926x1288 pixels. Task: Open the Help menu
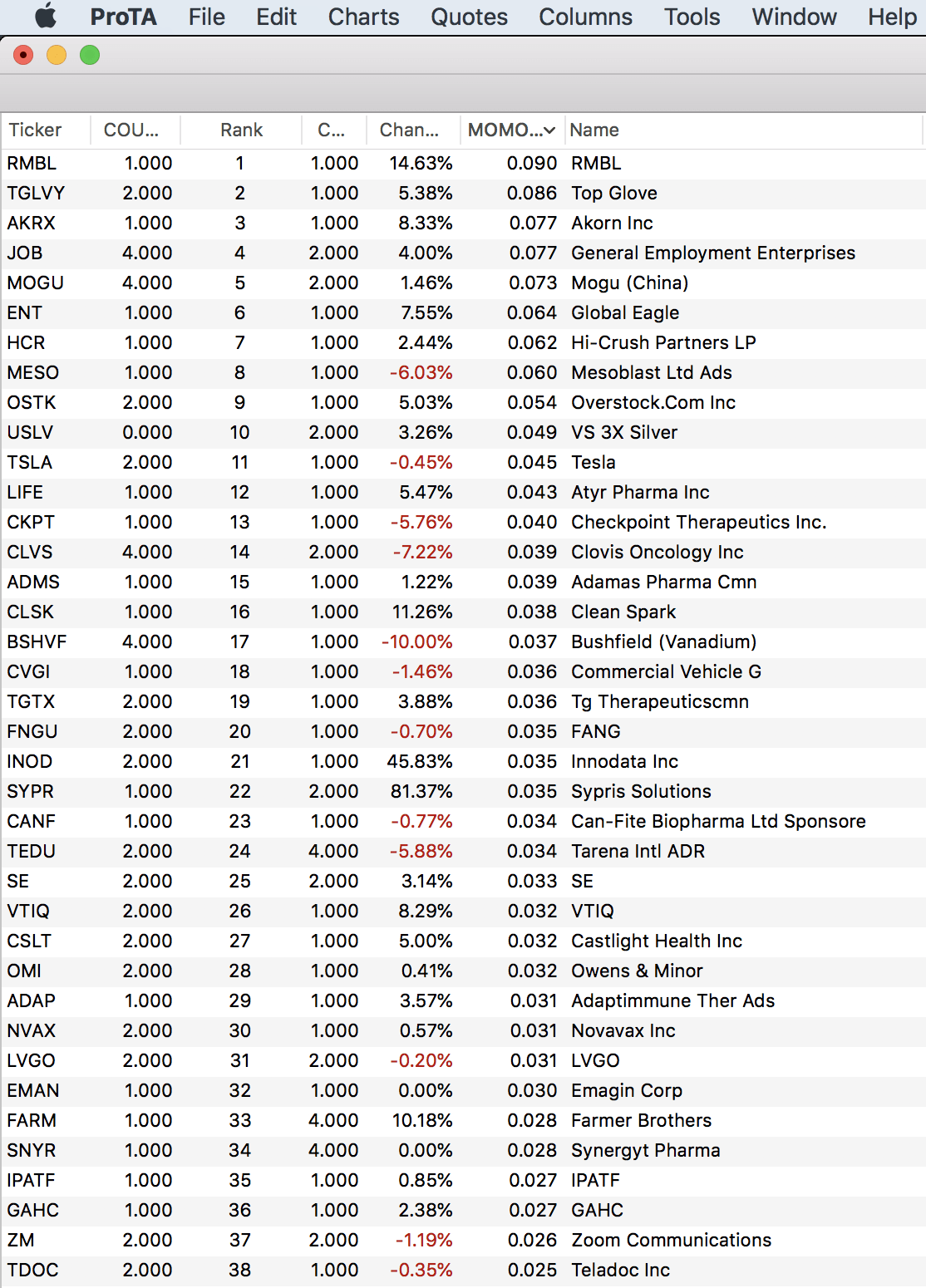892,17
